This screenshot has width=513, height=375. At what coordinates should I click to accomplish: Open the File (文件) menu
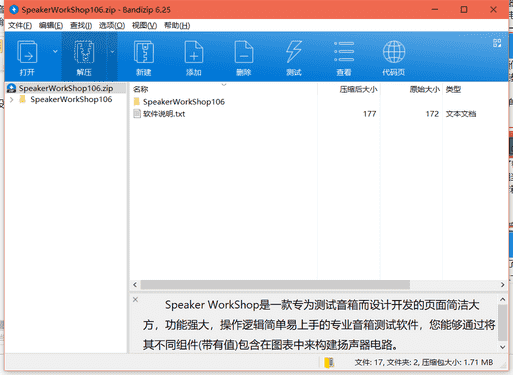tap(20, 26)
